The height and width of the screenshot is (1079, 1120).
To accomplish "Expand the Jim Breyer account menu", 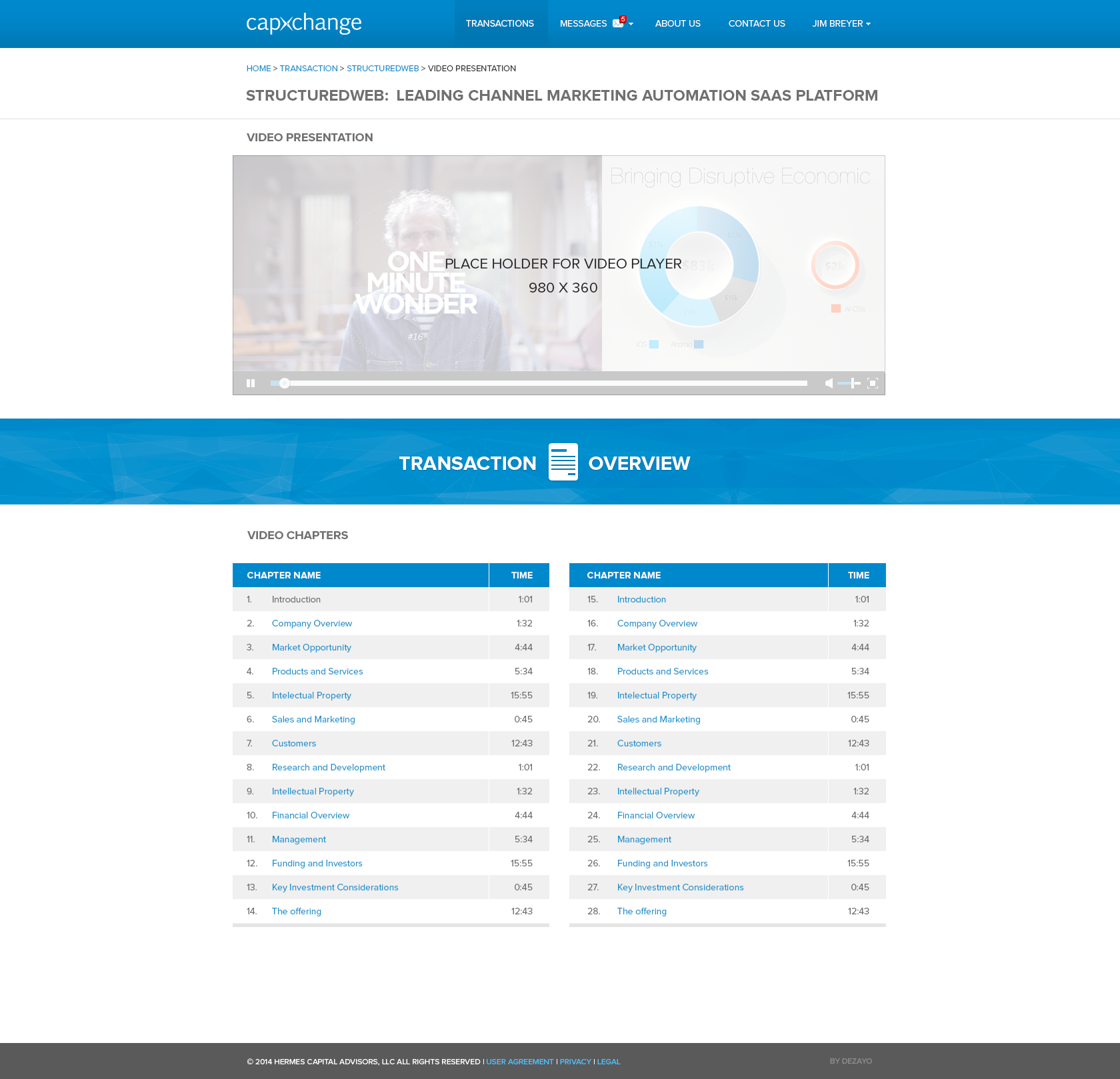I will pyautogui.click(x=841, y=23).
